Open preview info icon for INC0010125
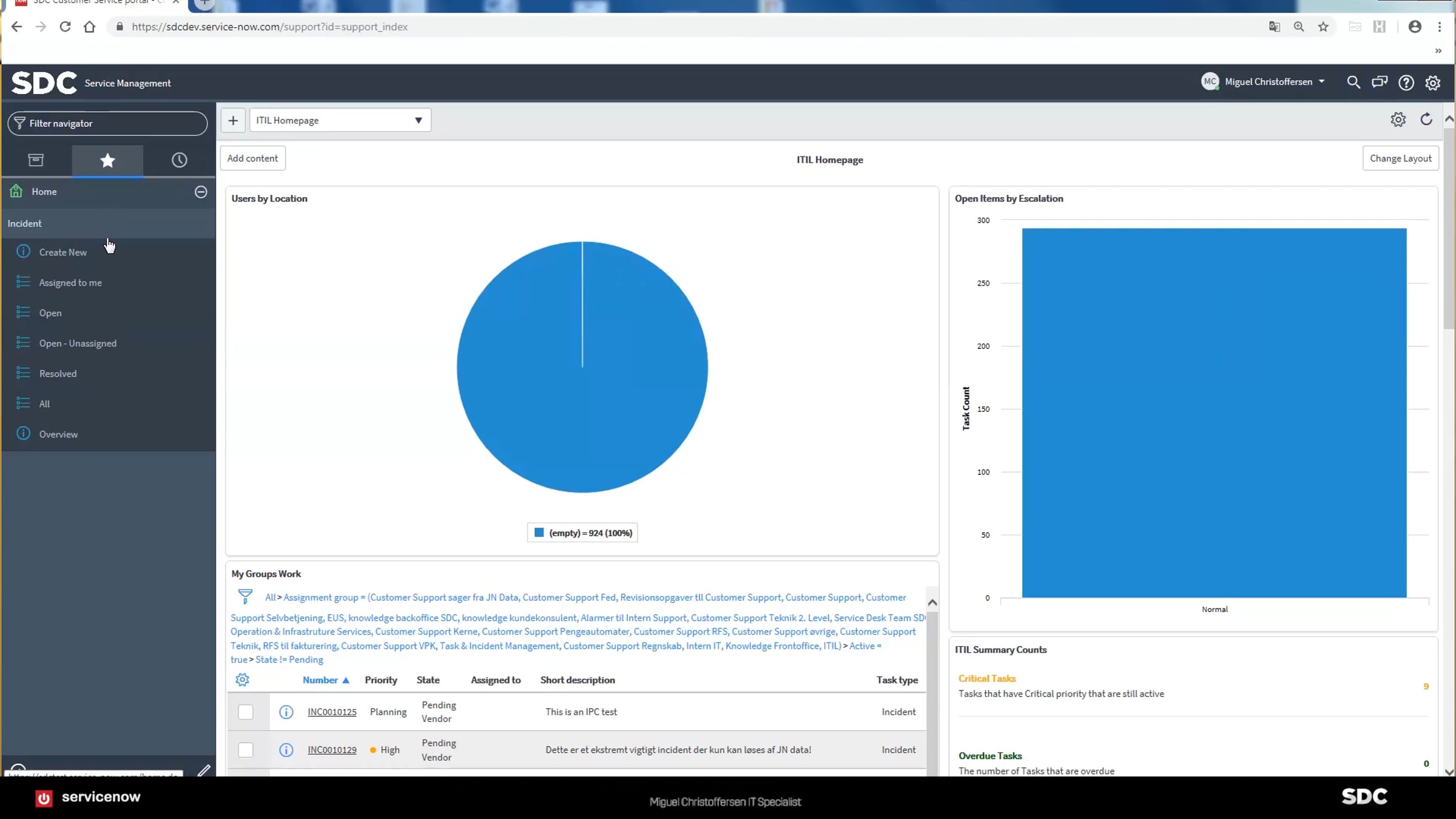 pyautogui.click(x=286, y=712)
